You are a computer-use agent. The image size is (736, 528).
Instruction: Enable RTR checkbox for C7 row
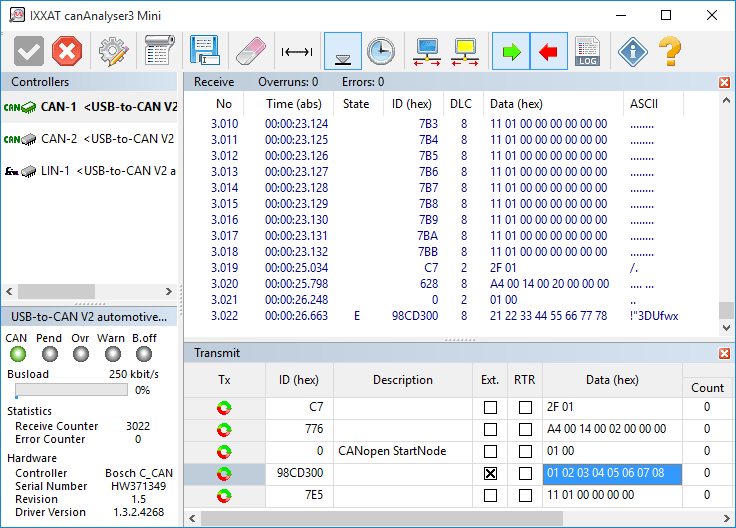pyautogui.click(x=525, y=407)
